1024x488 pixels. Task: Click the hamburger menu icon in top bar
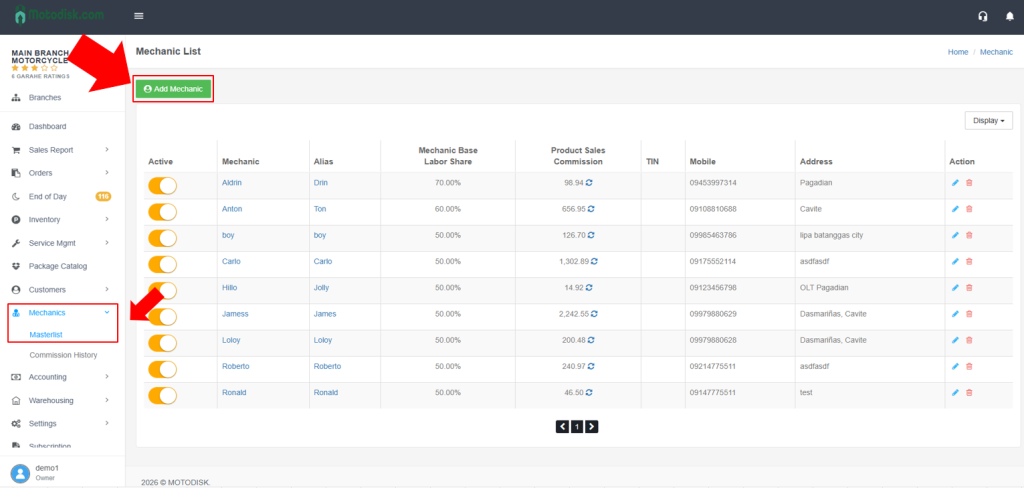(x=139, y=16)
